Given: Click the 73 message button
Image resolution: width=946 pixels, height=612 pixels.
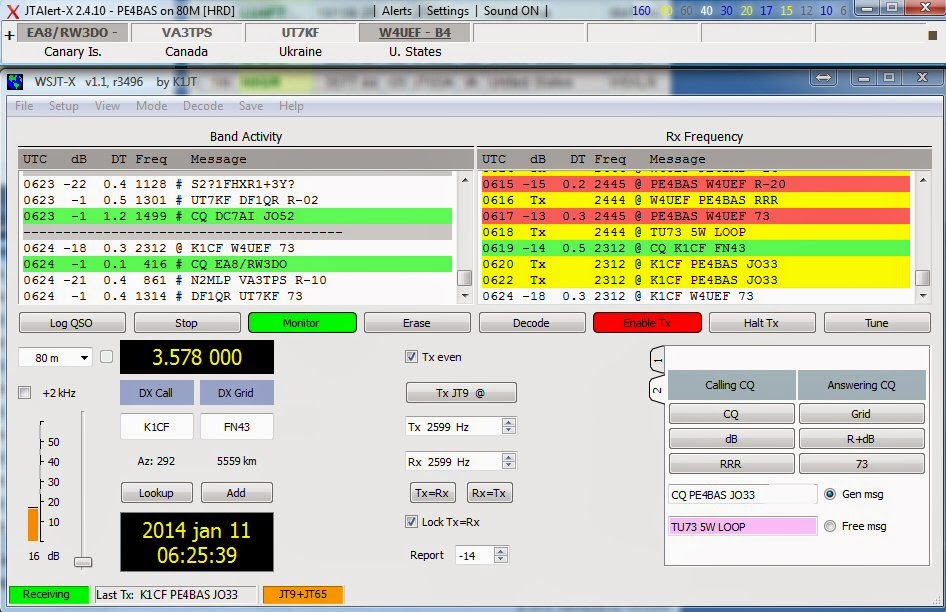Looking at the screenshot, I should click(x=862, y=464).
